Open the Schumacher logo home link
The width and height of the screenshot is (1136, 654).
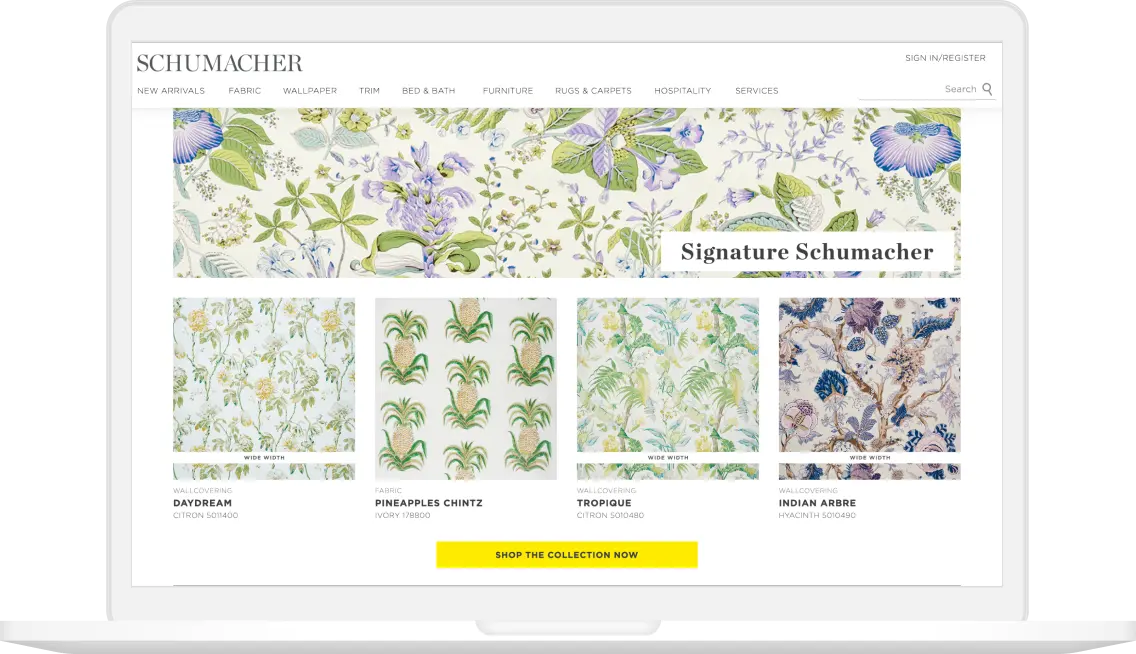pos(220,63)
